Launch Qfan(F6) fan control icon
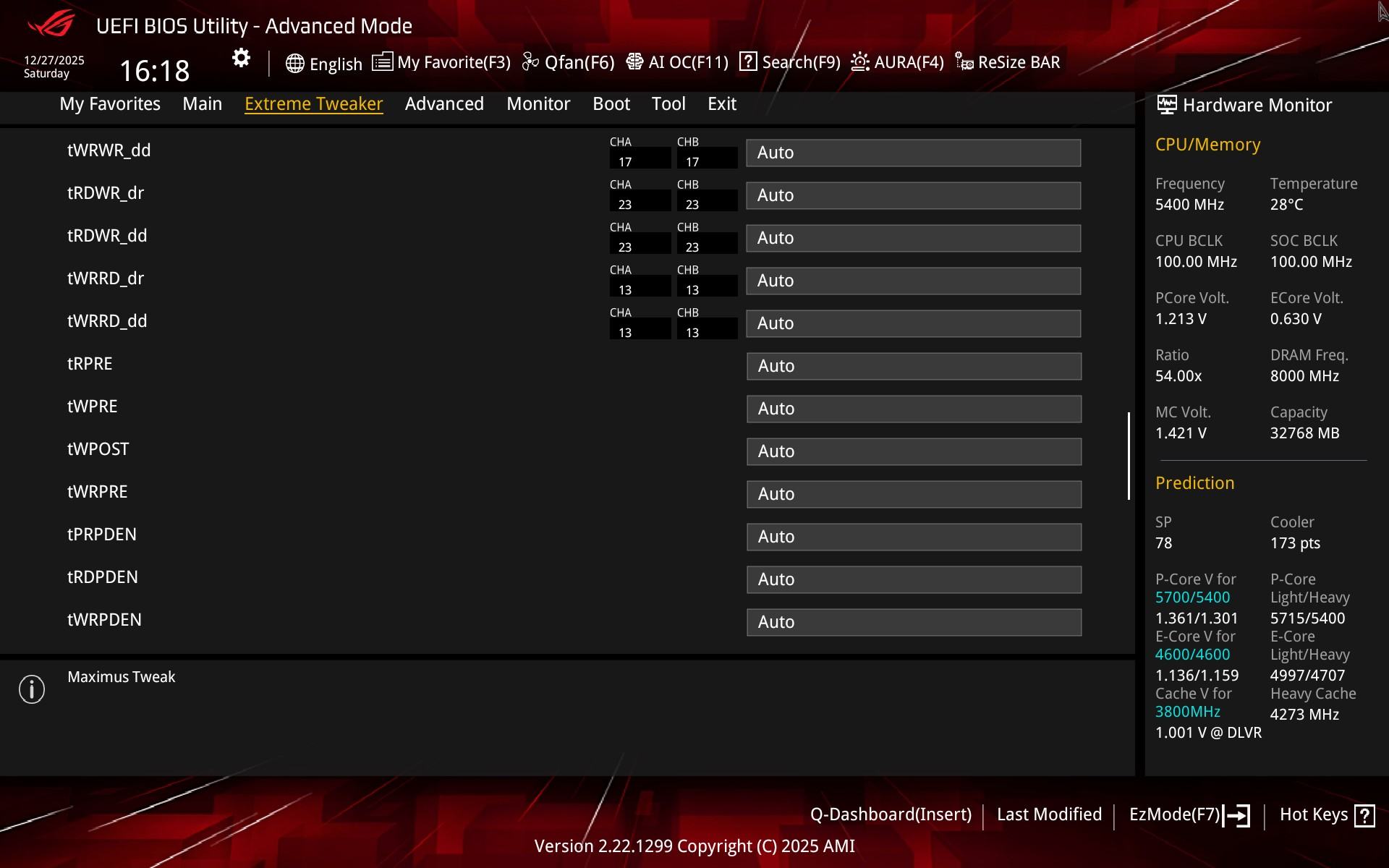Image resolution: width=1389 pixels, height=868 pixels. point(530,62)
